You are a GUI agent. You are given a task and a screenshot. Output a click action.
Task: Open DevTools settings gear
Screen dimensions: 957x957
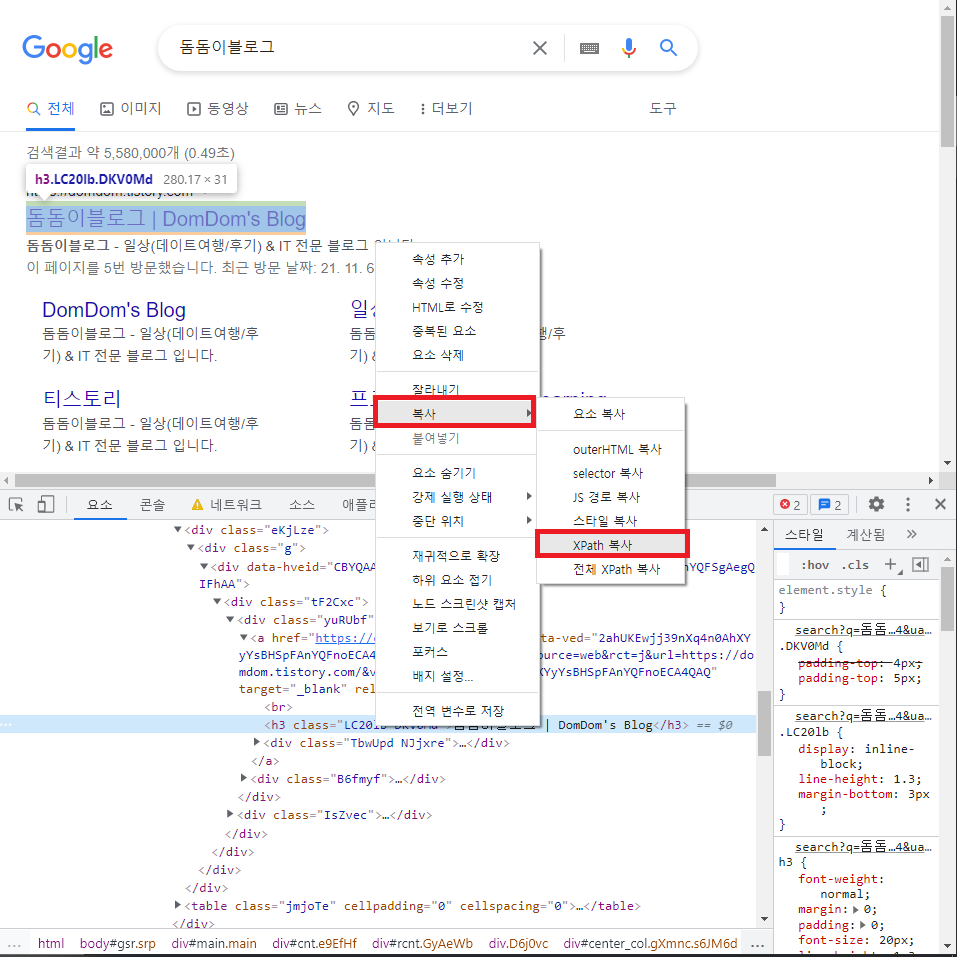click(x=876, y=504)
